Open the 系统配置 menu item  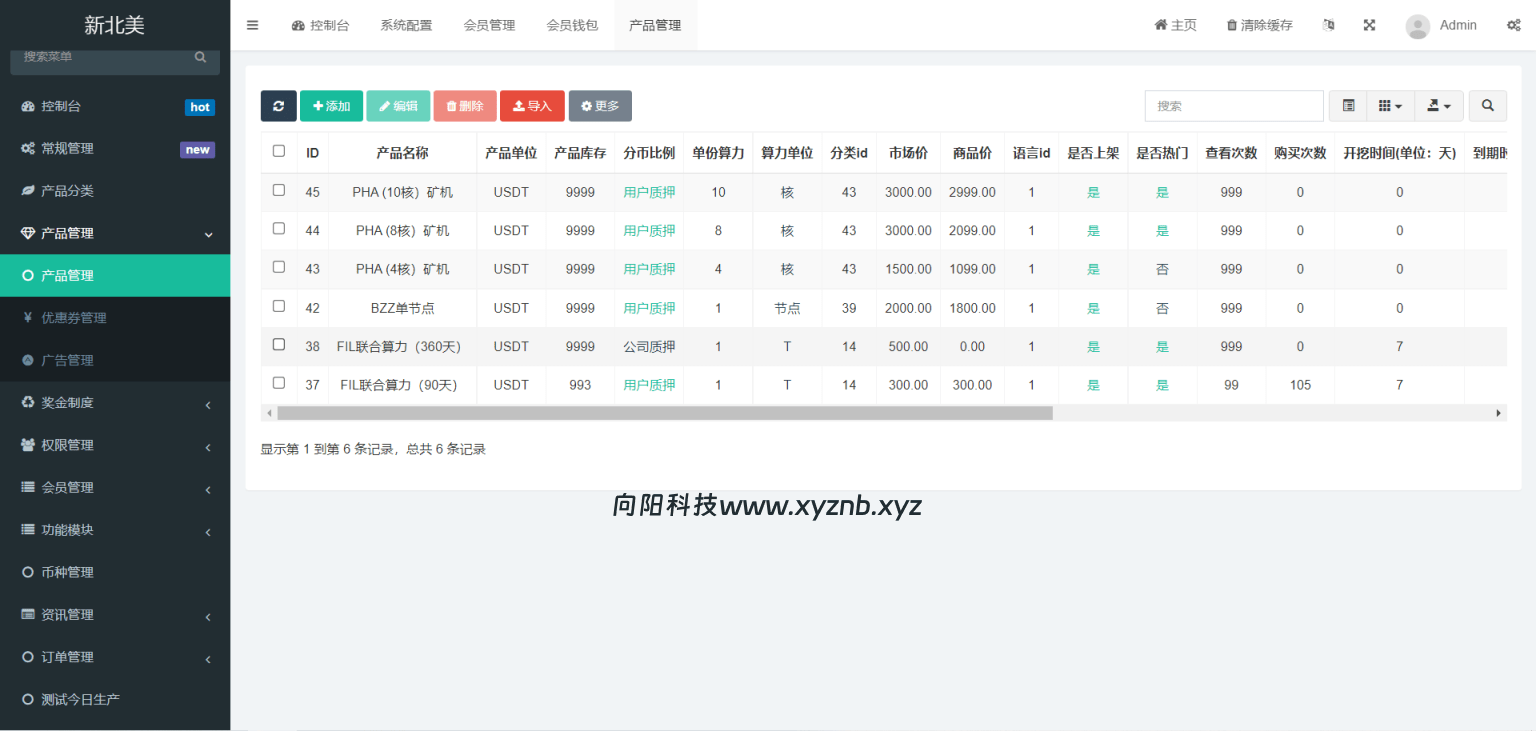click(406, 25)
